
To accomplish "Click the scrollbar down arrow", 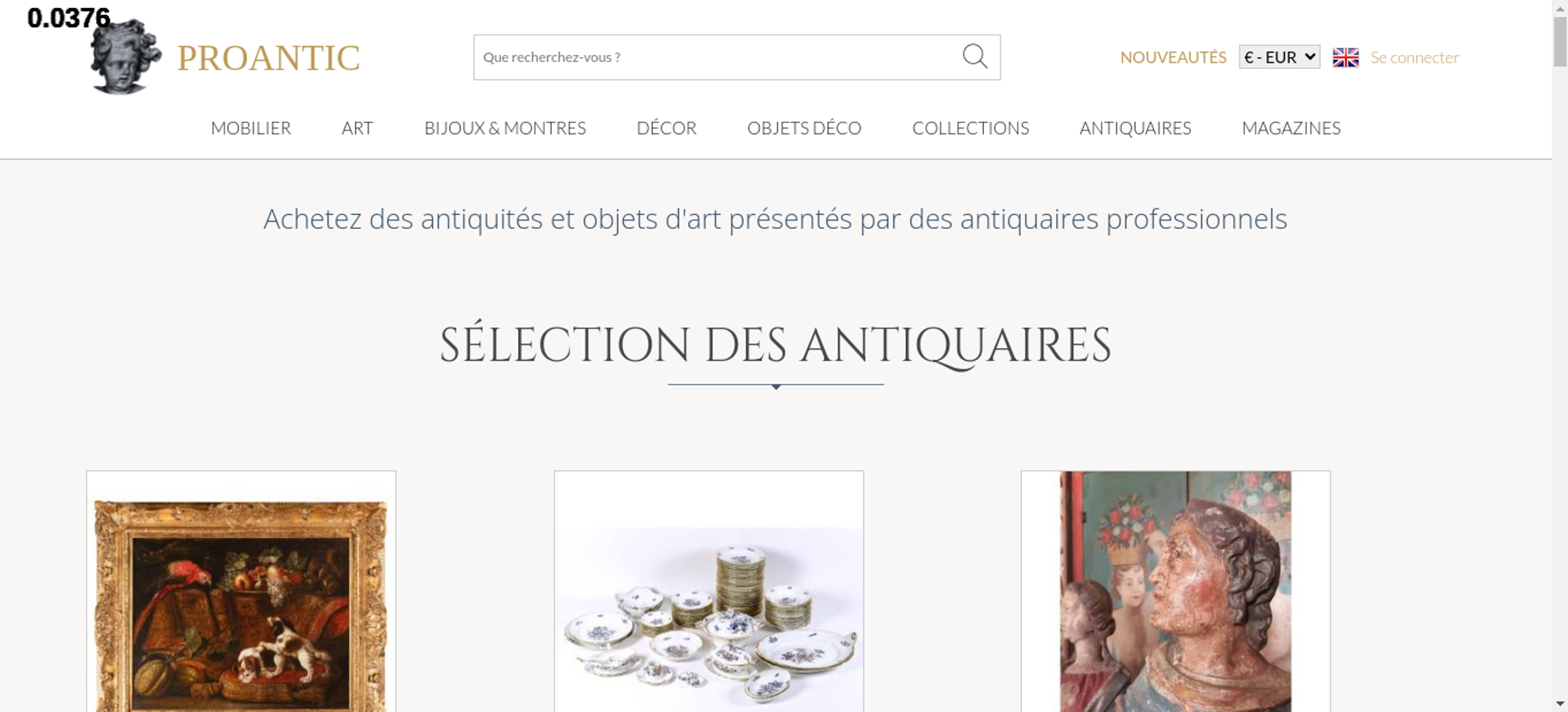I will (1560, 703).
